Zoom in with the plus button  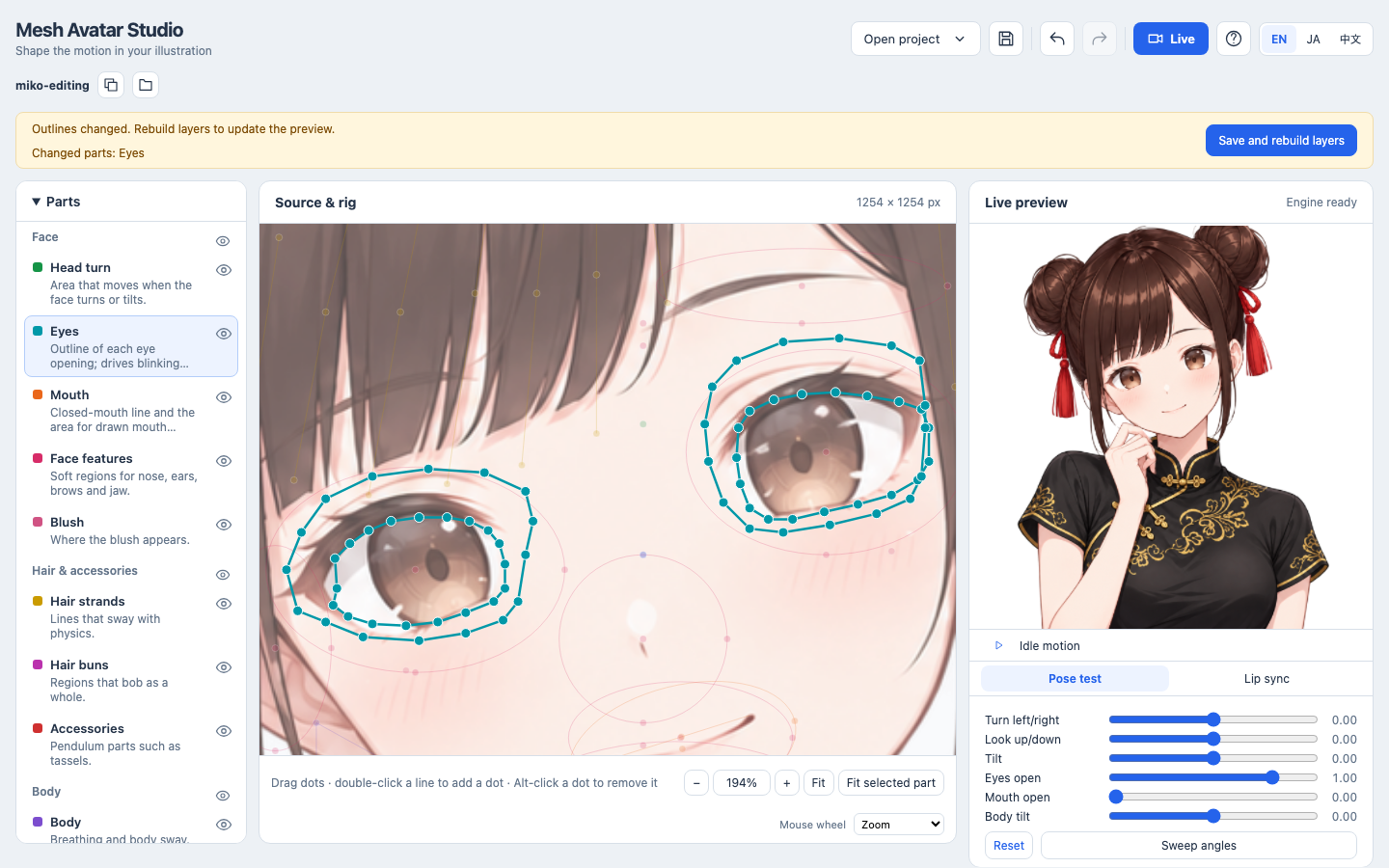(x=787, y=783)
